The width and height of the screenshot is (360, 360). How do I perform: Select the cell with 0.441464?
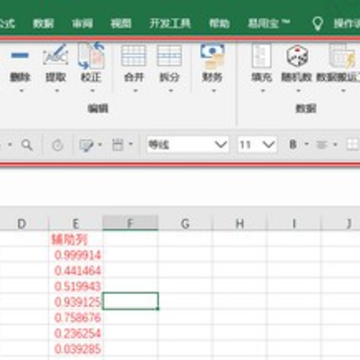(76, 271)
